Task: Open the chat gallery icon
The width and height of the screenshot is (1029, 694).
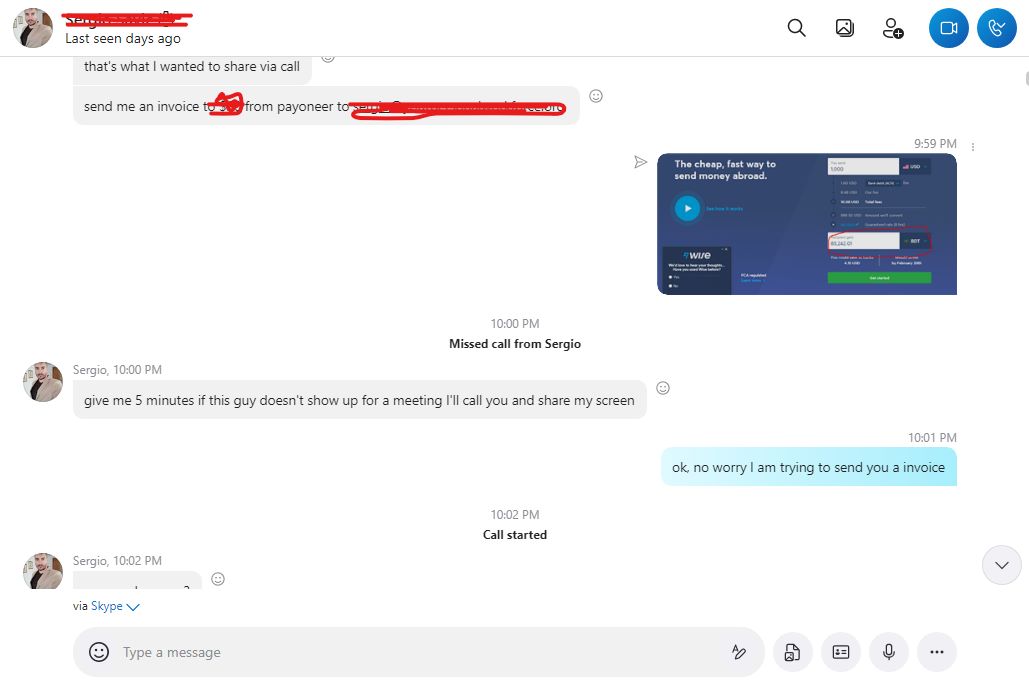Action: pos(845,28)
